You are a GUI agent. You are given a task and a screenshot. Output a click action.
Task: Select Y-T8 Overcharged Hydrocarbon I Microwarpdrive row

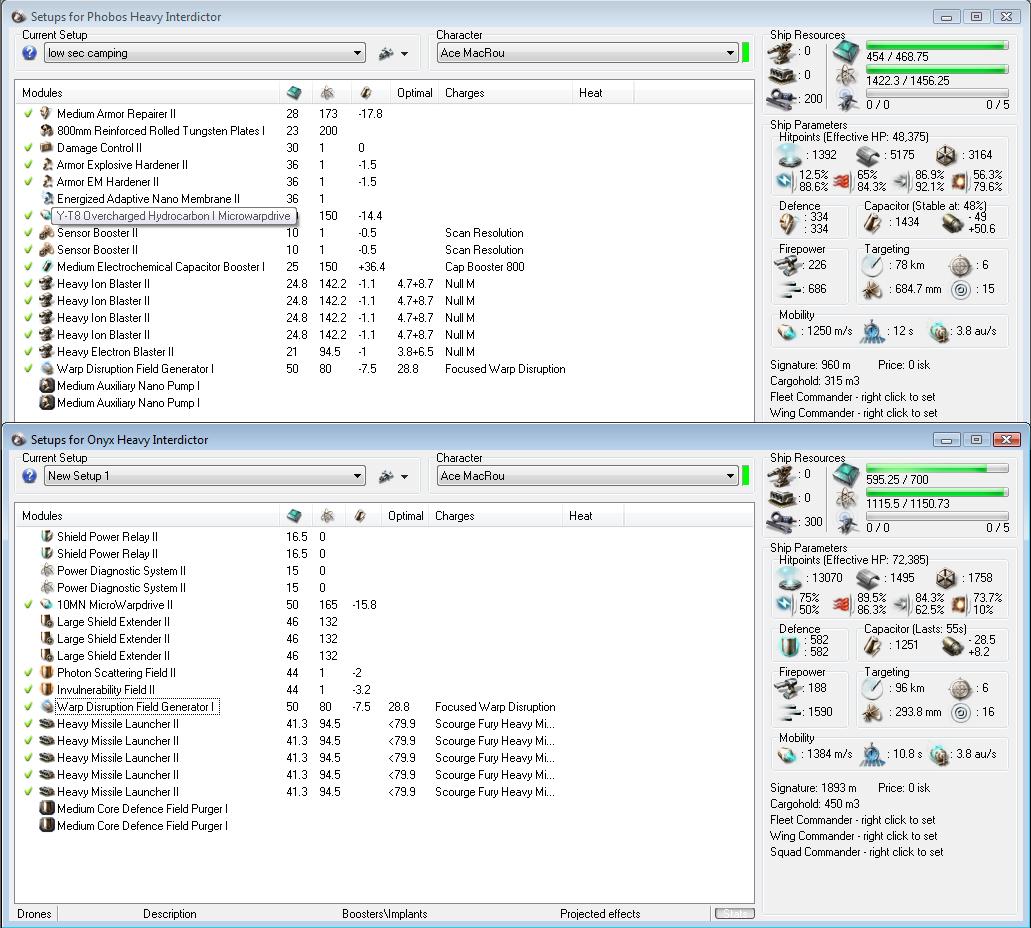click(173, 216)
